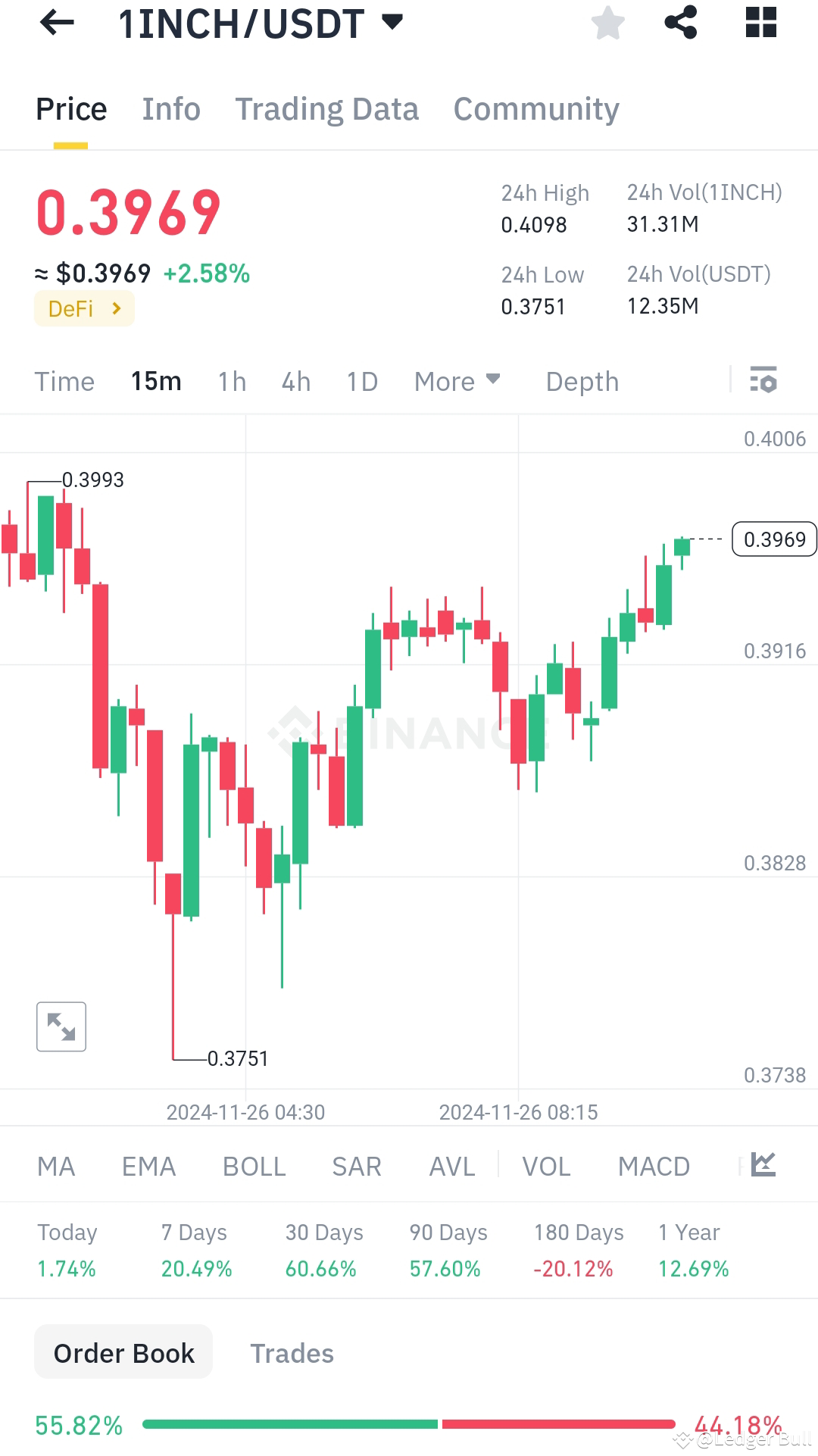
Task: Switch to the Trading Data tab
Action: click(x=327, y=108)
